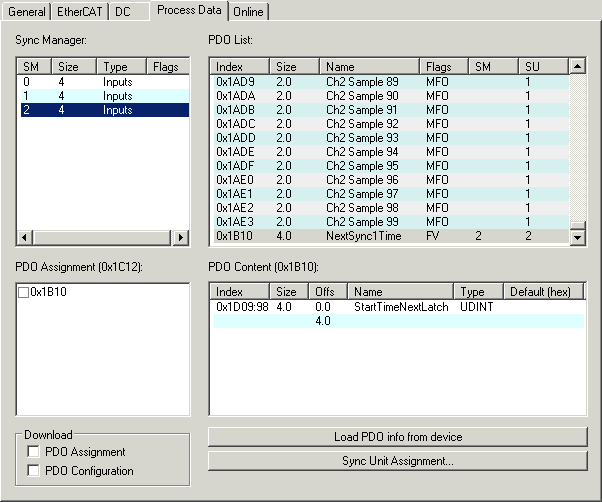Click PDO Content Name column header
This screenshot has width=602, height=502.
[x=400, y=292]
